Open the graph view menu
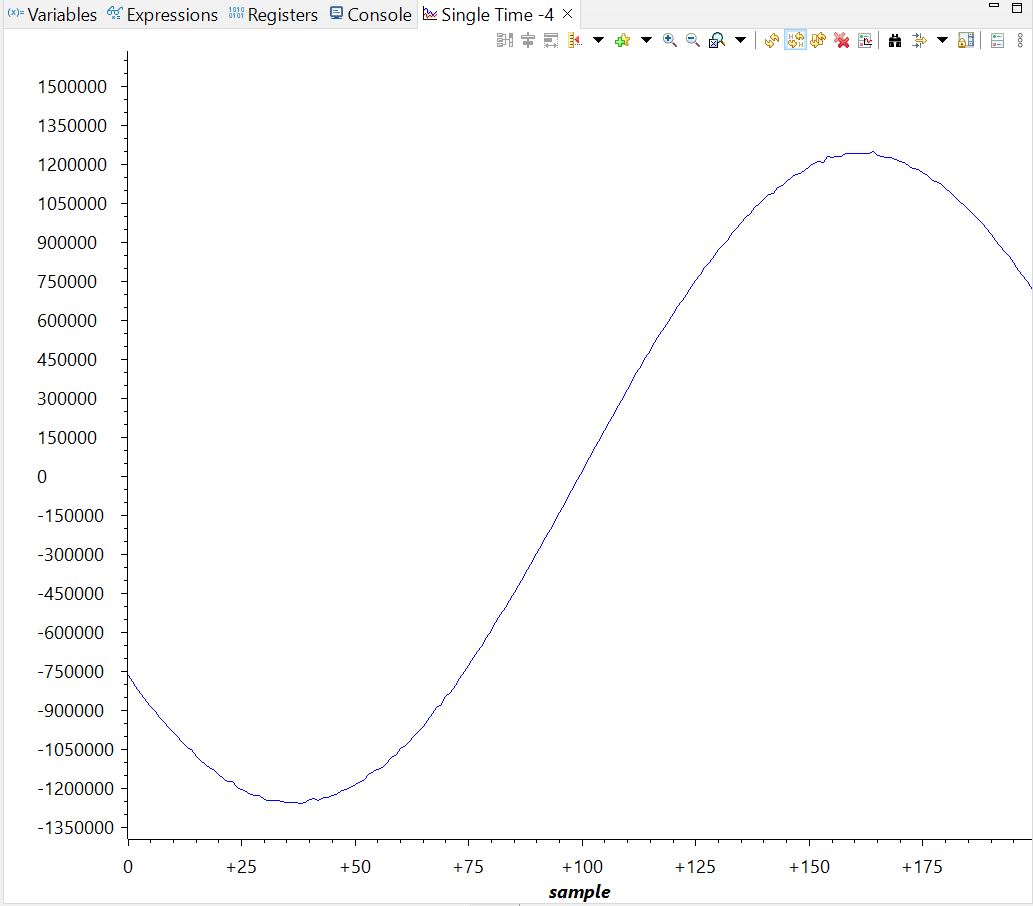Viewport: 1033px width, 906px height. pyautogui.click(x=1018, y=40)
